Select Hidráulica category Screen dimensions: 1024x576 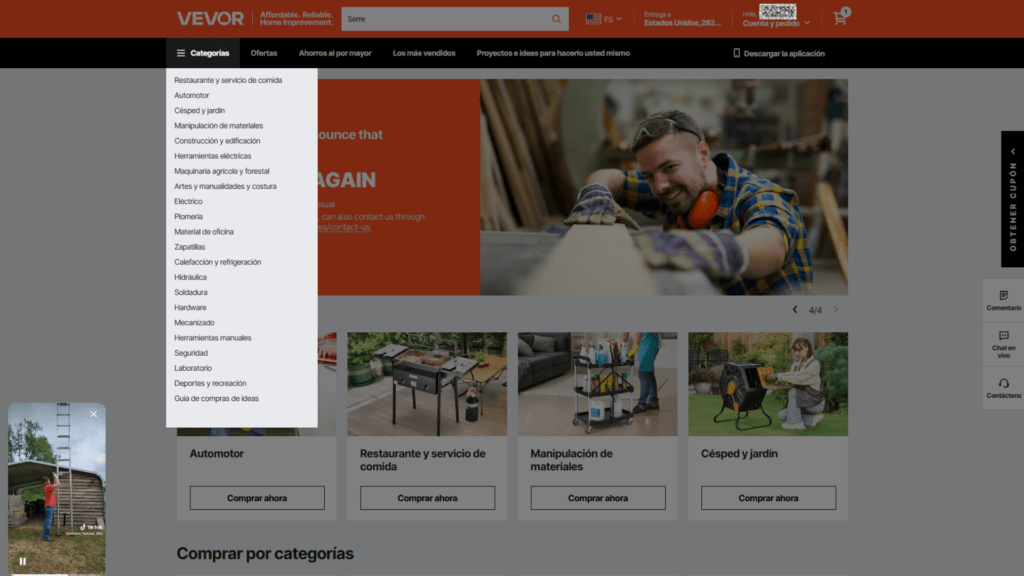tap(190, 277)
